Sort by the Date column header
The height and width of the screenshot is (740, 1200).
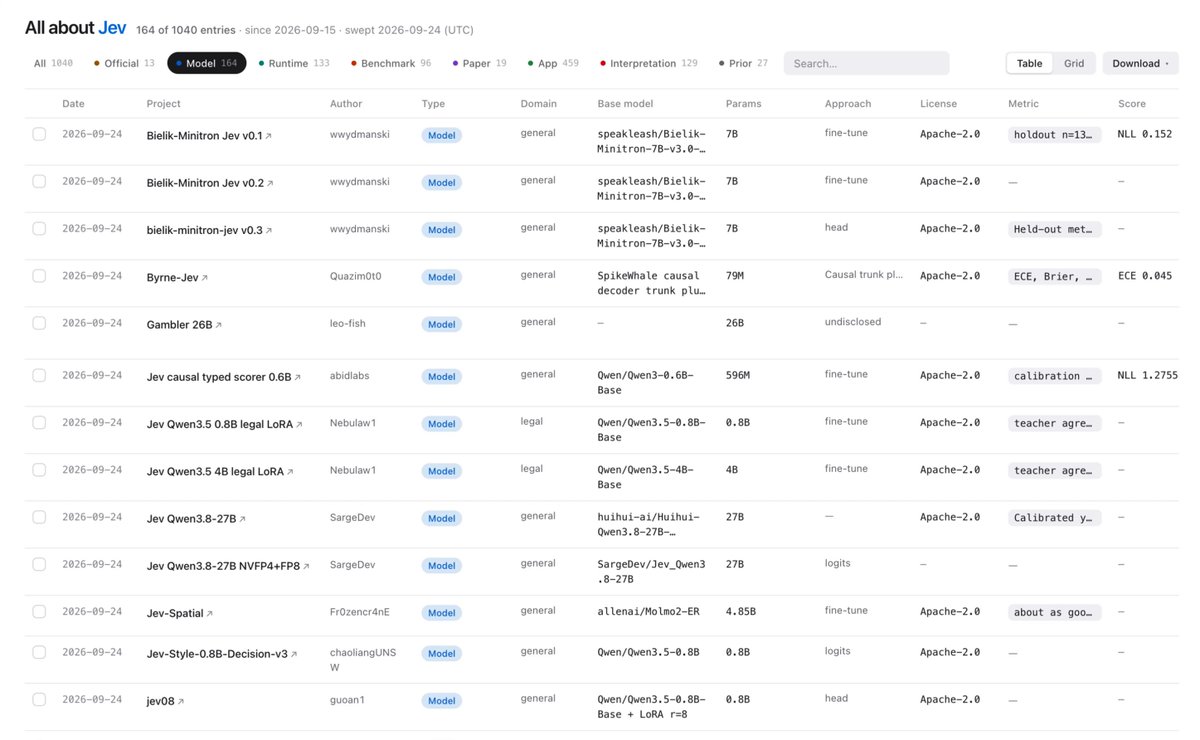pyautogui.click(x=73, y=103)
